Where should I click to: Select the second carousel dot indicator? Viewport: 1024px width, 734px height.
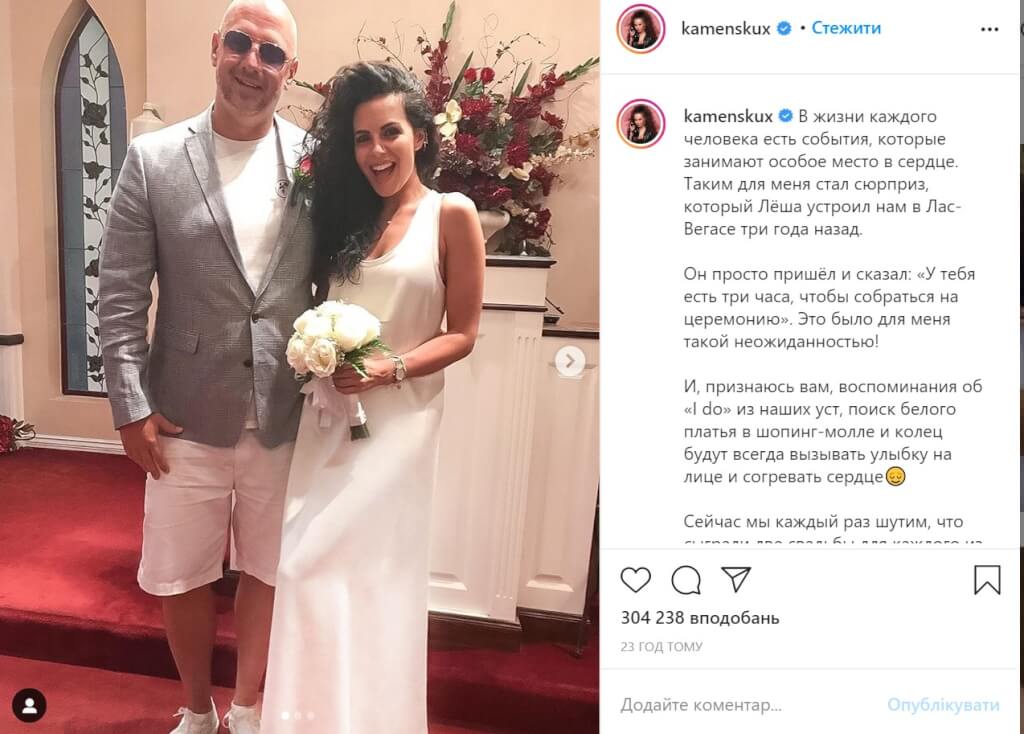pos(298,716)
